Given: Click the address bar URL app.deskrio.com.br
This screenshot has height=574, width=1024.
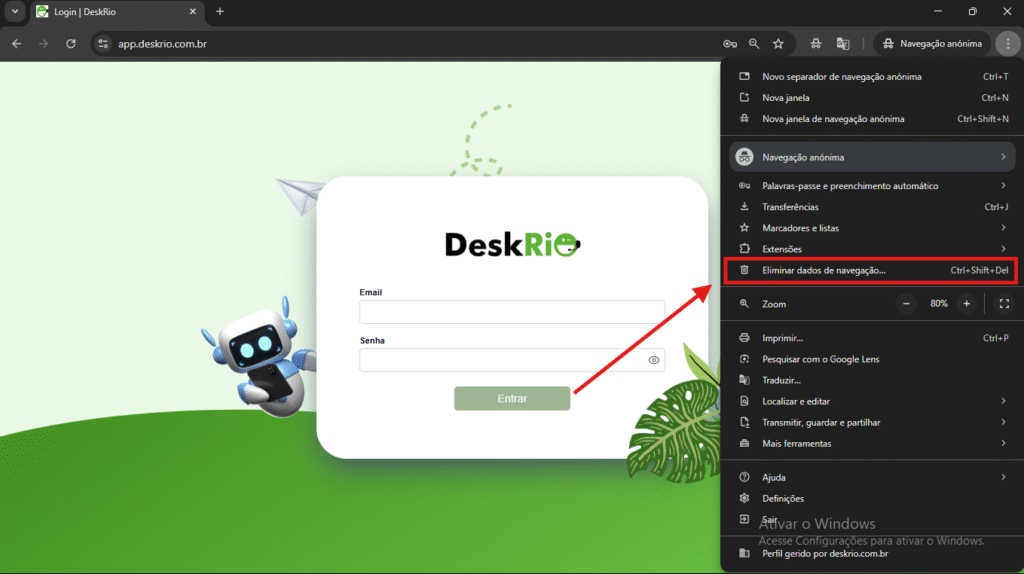Looking at the screenshot, I should coord(162,44).
